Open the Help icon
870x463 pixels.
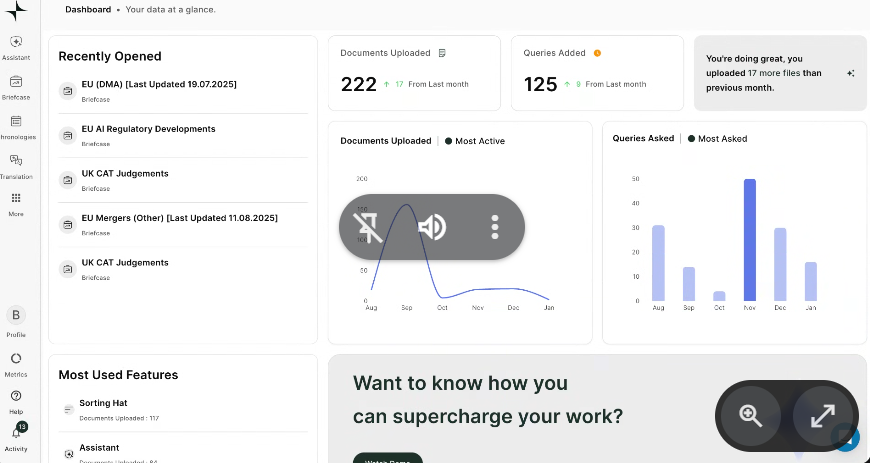point(16,396)
